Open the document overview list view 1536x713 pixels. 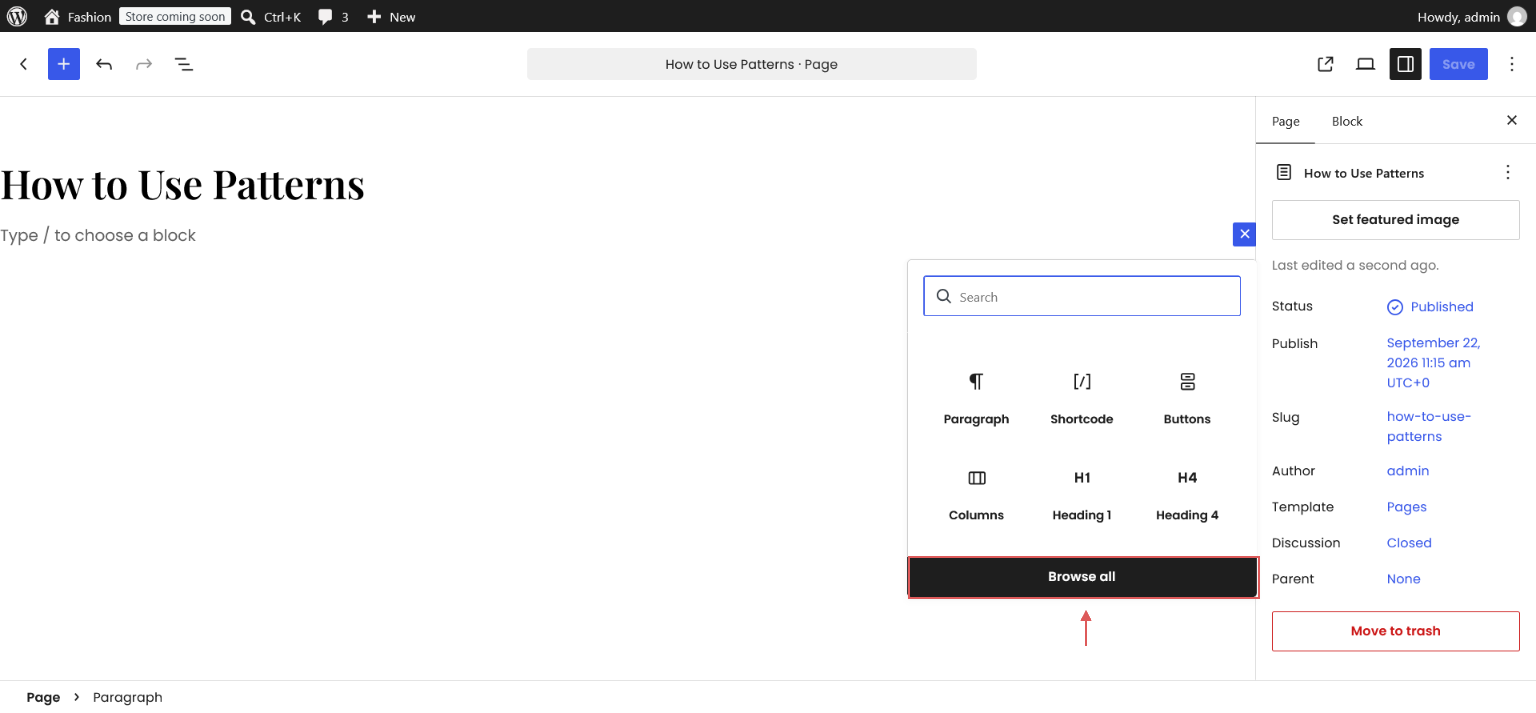(x=184, y=64)
